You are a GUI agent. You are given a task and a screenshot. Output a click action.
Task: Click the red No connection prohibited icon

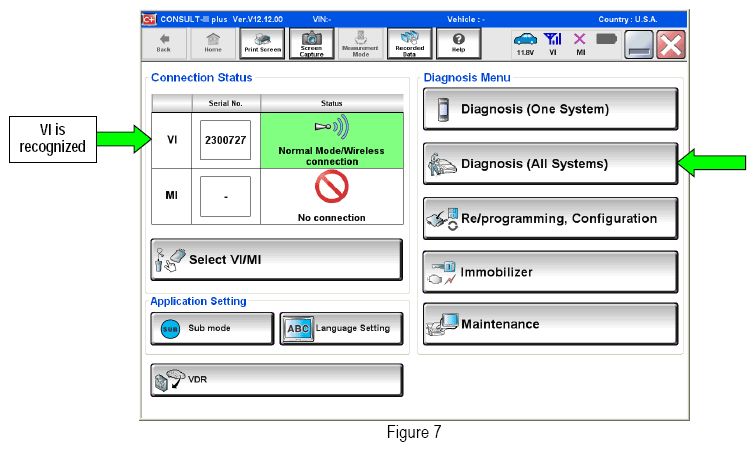(x=331, y=187)
